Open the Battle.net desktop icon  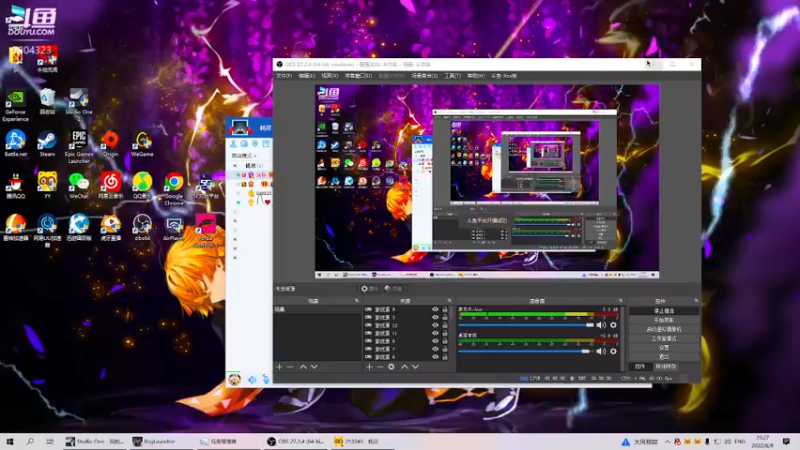pos(16,143)
